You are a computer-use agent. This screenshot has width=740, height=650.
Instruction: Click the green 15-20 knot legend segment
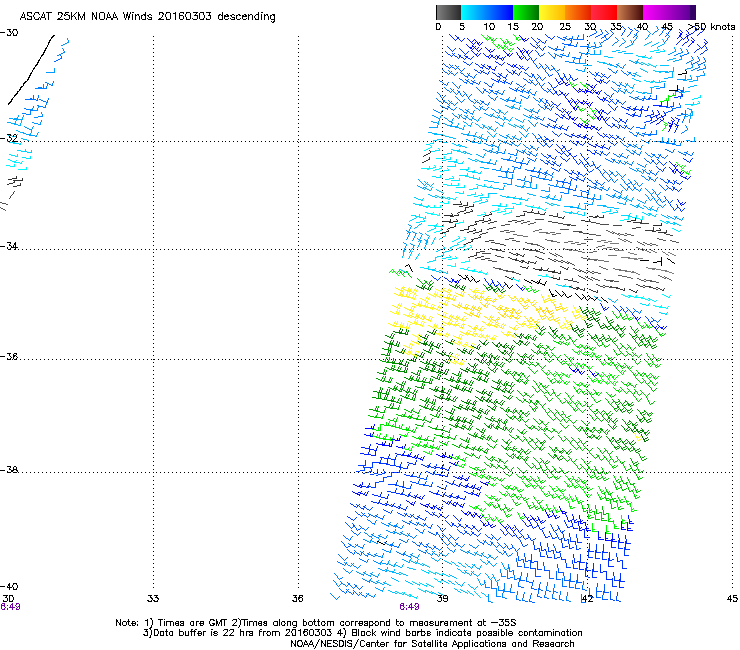point(526,12)
